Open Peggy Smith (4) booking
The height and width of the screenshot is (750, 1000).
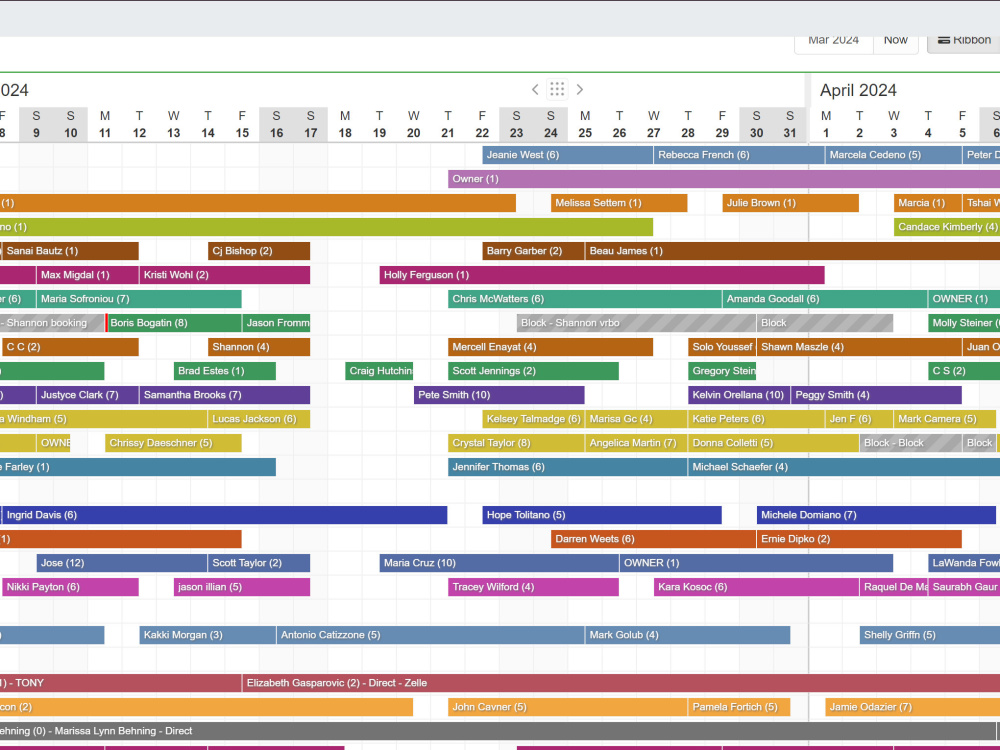876,395
